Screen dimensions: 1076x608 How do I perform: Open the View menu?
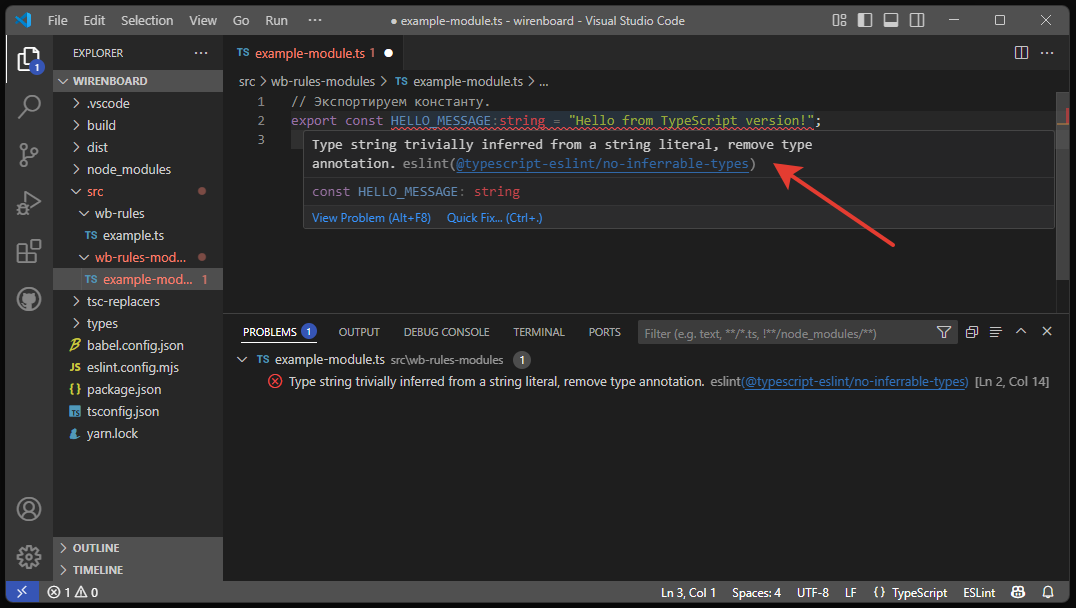tap(203, 21)
